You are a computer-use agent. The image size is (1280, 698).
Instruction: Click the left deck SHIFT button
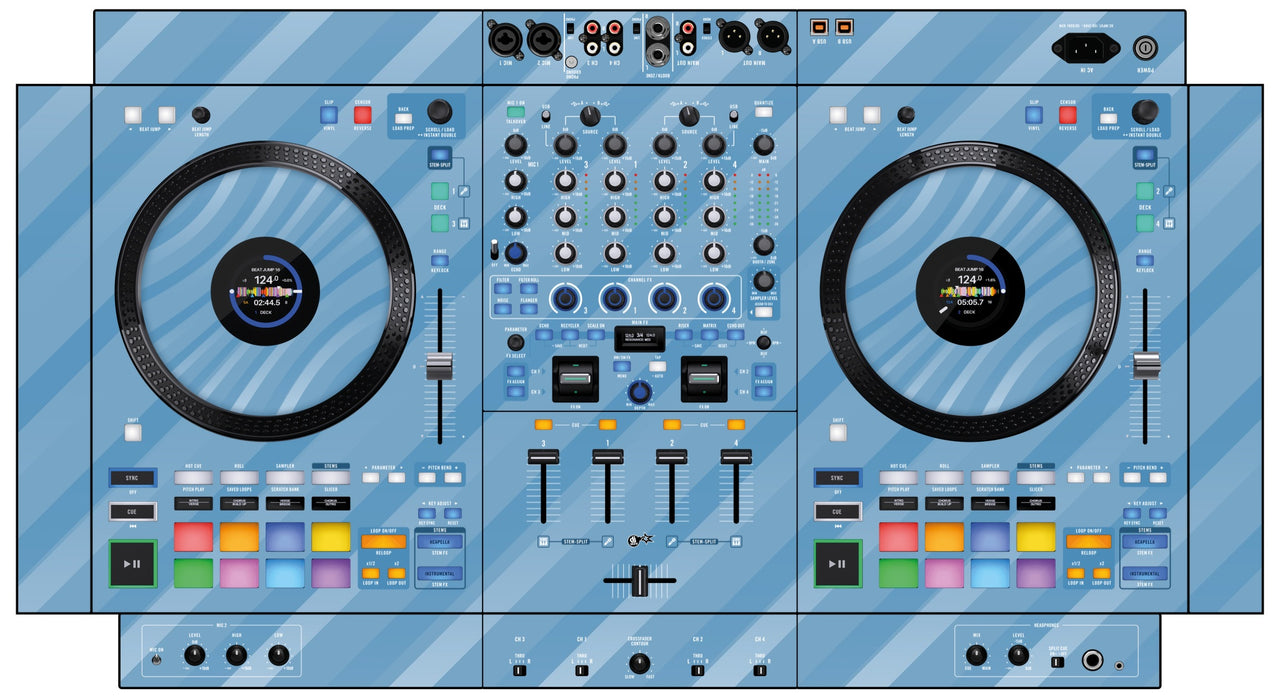point(133,433)
